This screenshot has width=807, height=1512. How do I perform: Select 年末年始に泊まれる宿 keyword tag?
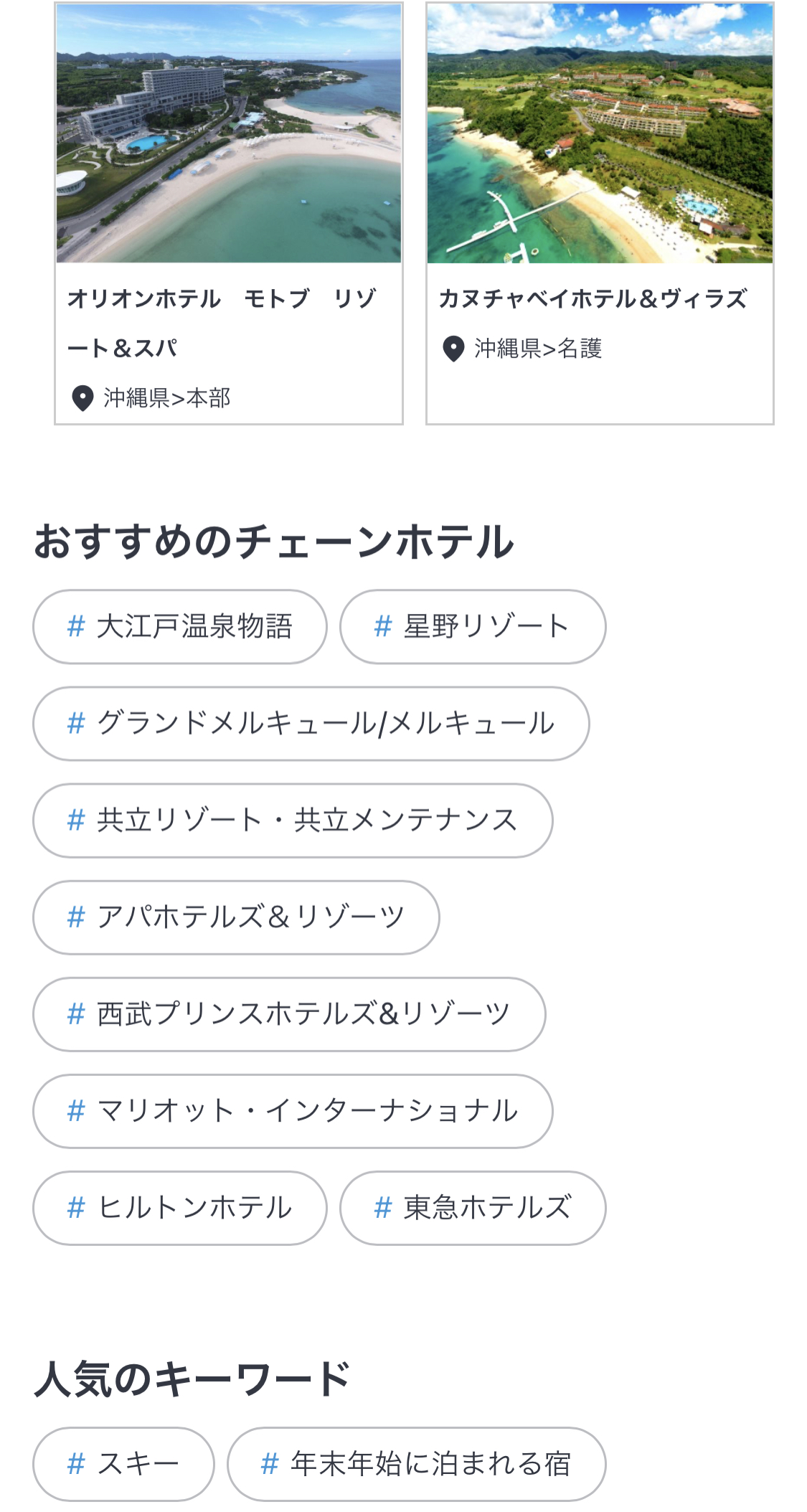tap(417, 1464)
